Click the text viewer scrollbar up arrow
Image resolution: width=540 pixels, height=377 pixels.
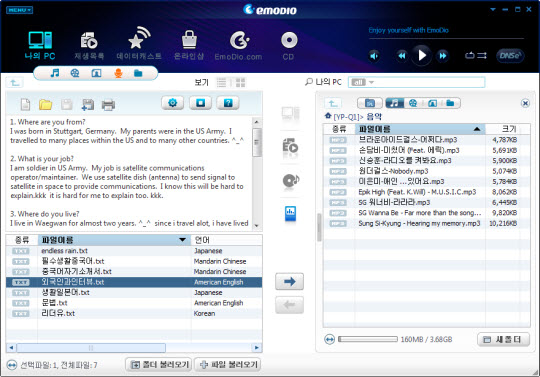257,122
